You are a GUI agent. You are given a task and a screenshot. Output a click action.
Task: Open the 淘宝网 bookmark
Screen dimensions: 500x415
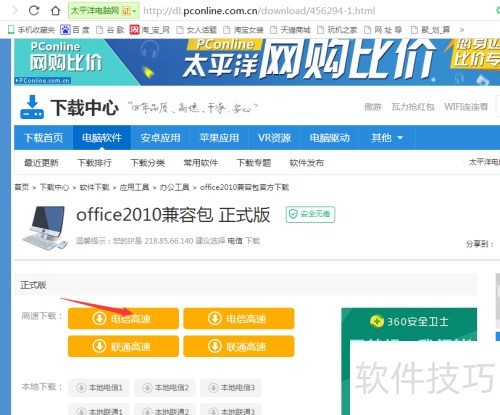[x=150, y=30]
